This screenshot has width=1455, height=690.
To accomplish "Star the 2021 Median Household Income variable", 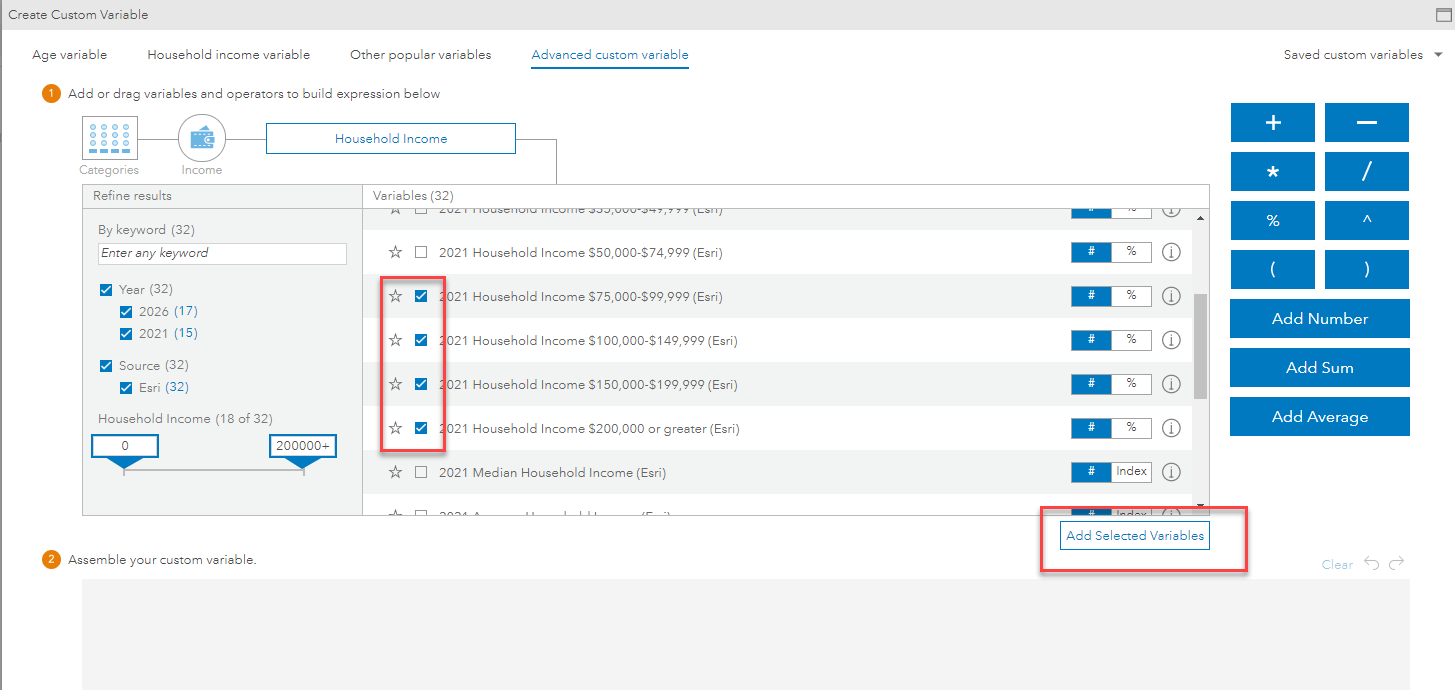I will tap(394, 471).
